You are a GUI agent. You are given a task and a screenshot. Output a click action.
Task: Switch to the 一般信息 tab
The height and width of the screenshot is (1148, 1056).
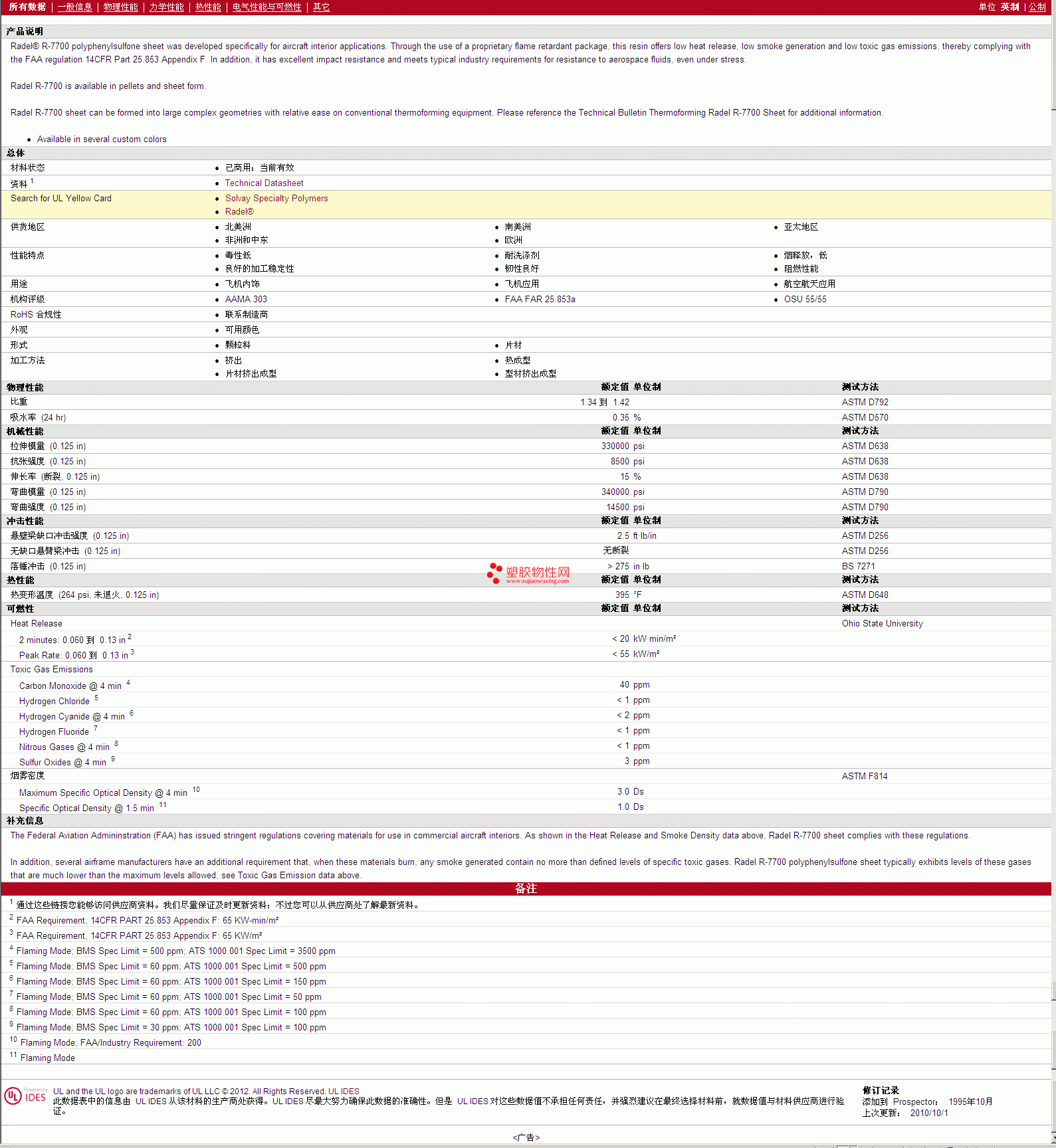(74, 7)
